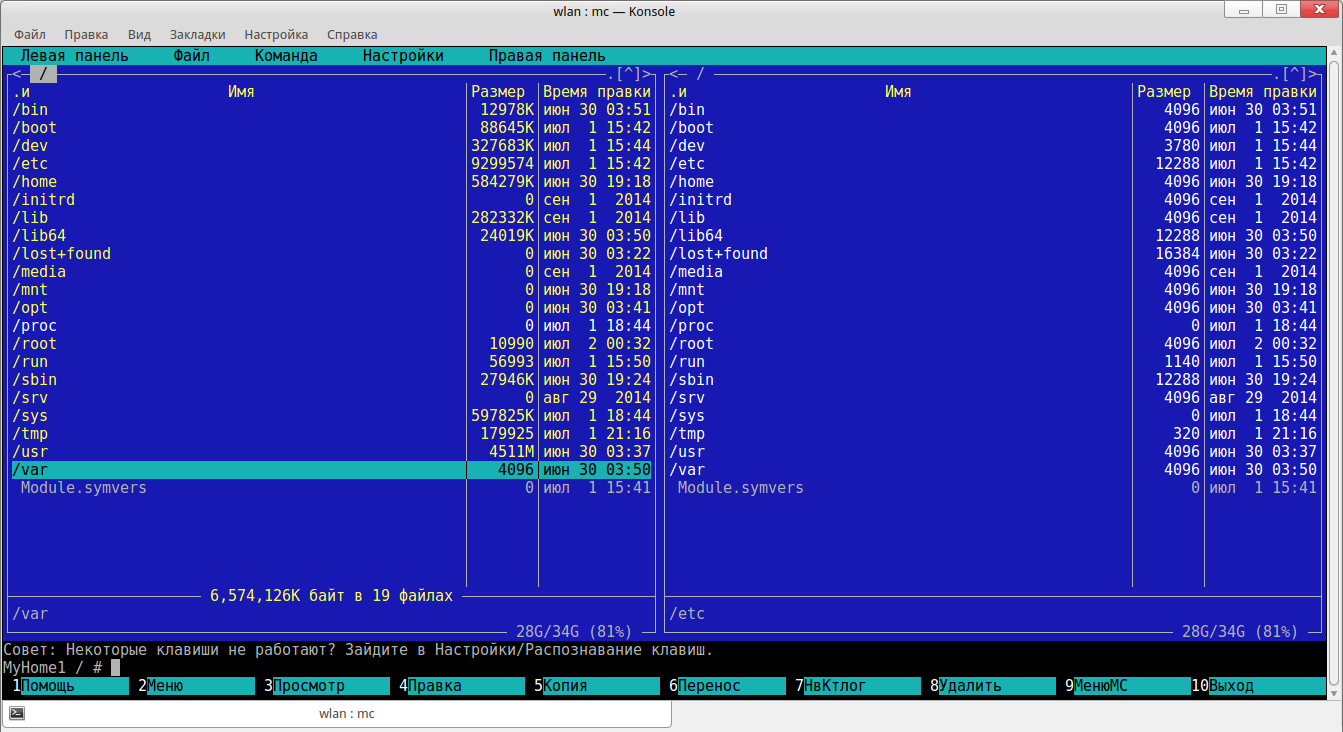Select /home directory in the left panel
This screenshot has width=1343, height=732.
click(x=35, y=182)
